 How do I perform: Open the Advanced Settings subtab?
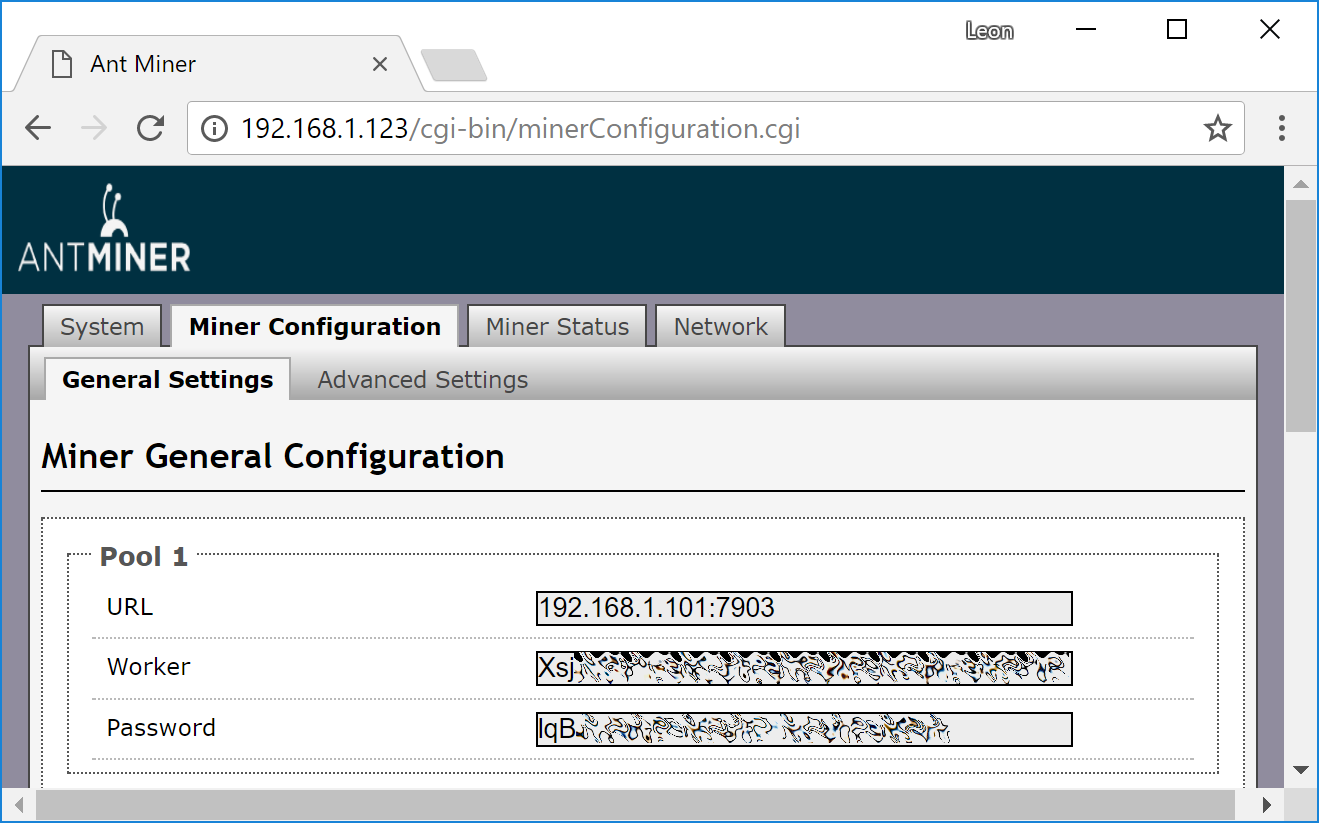pos(422,380)
